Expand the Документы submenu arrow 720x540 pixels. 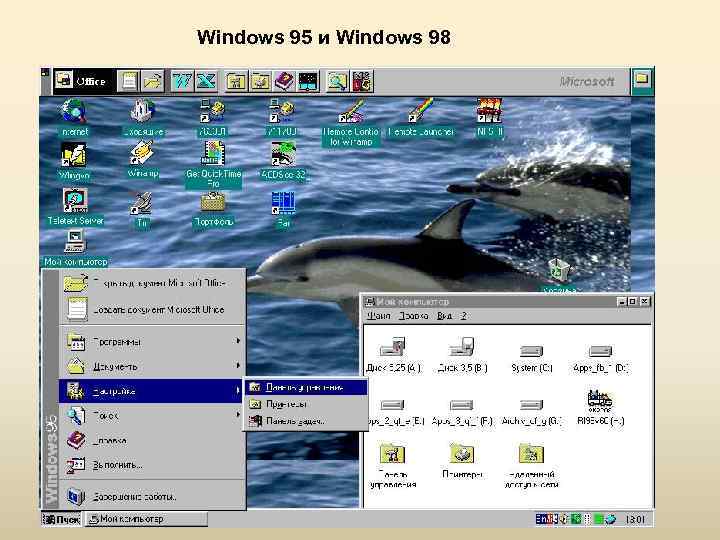point(238,366)
